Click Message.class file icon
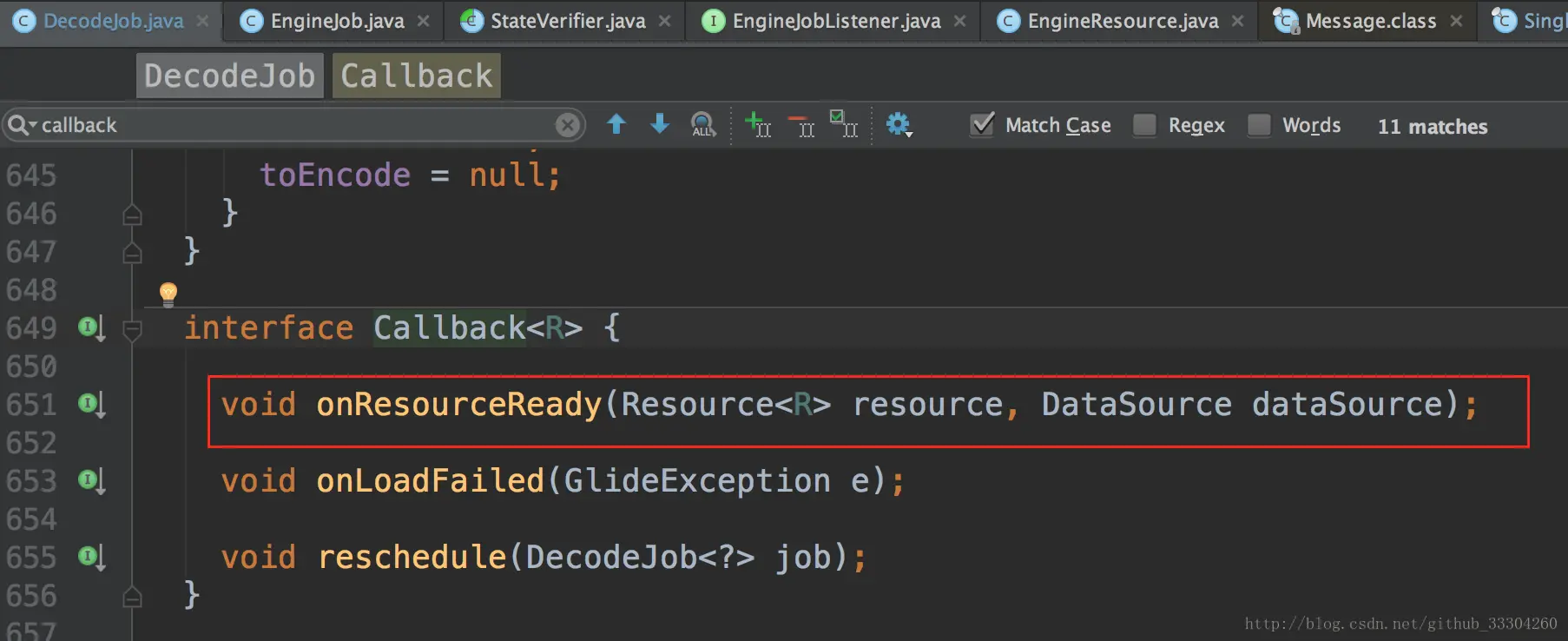The width and height of the screenshot is (1568, 641). coord(1285,21)
